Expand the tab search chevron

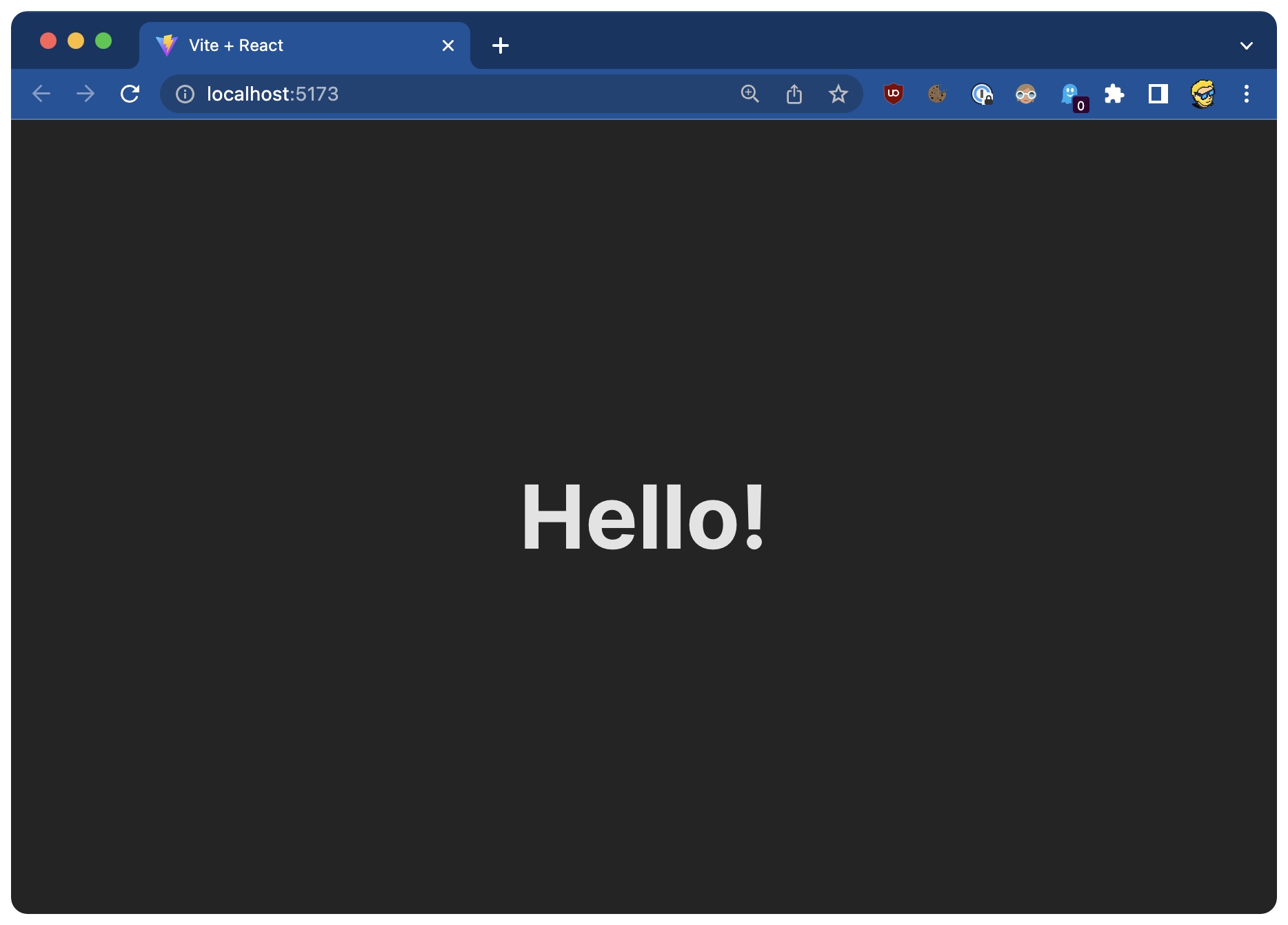1246,45
